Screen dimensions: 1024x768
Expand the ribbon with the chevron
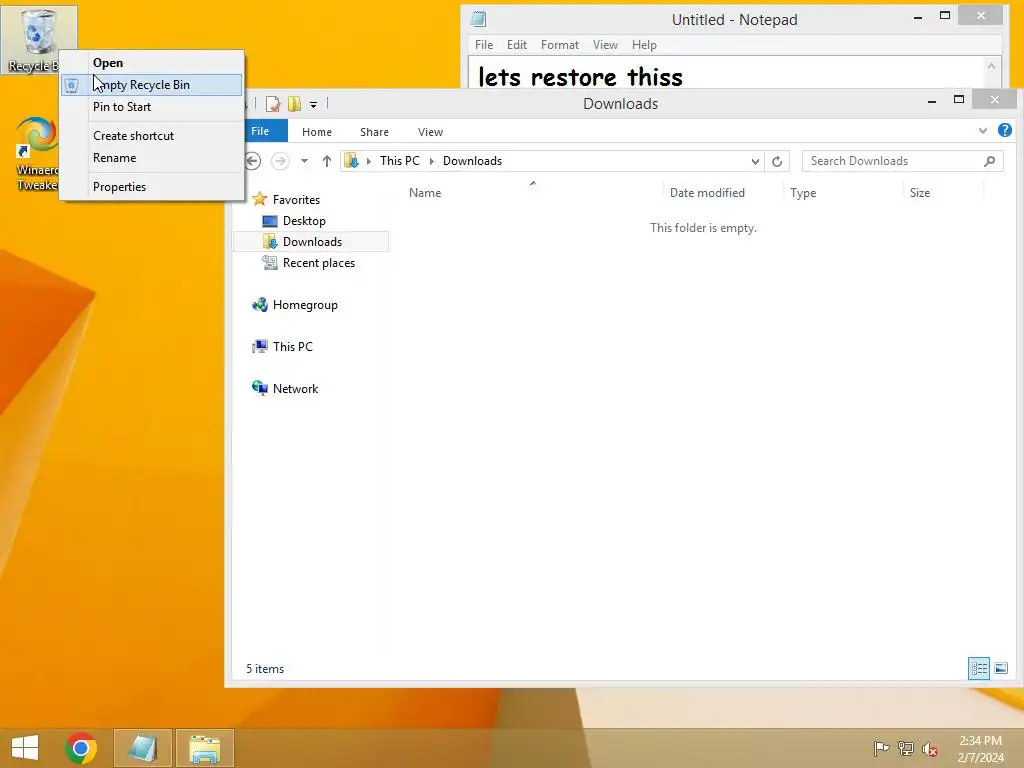click(x=983, y=131)
